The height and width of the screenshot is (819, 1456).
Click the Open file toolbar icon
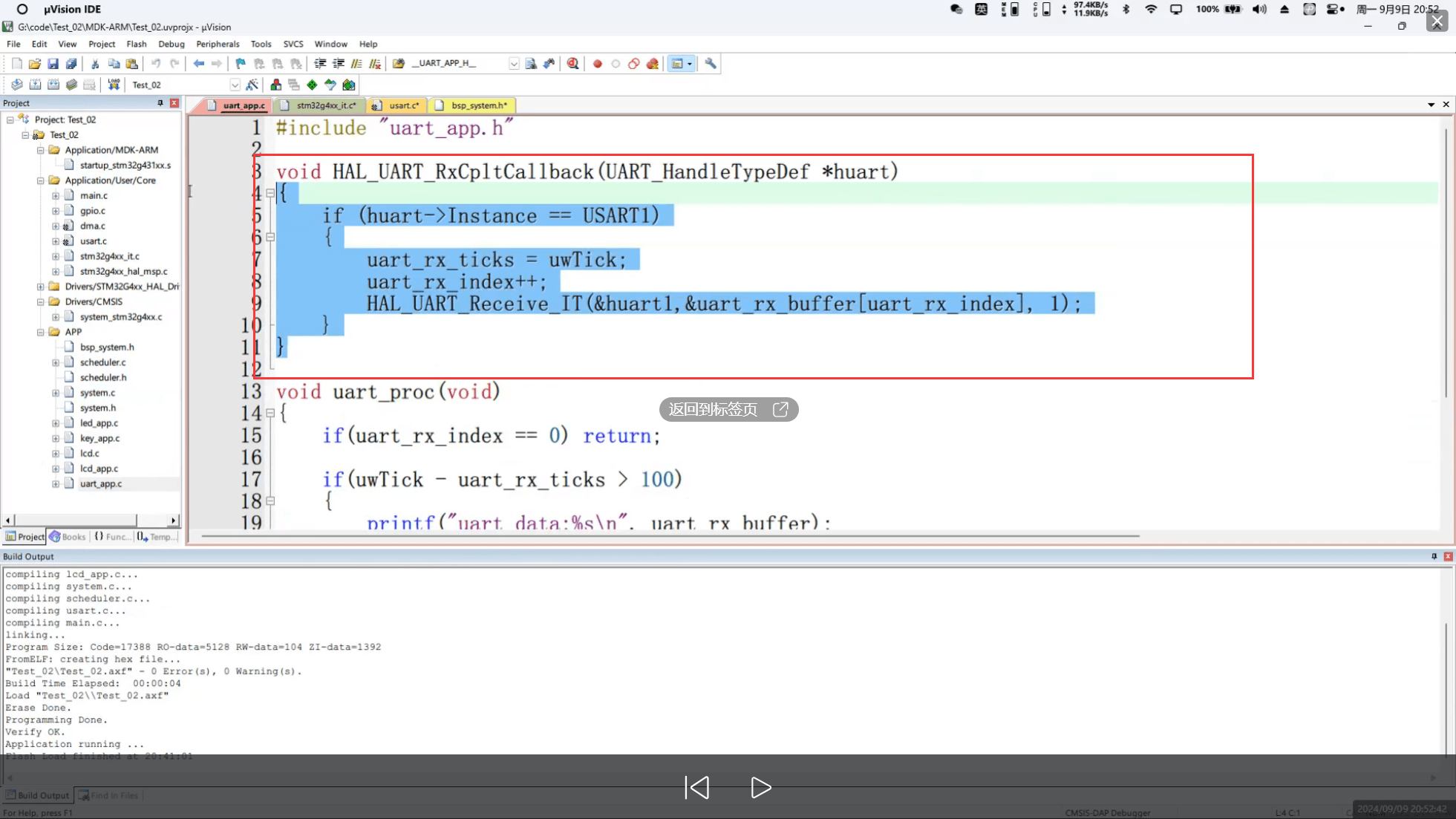[x=35, y=64]
